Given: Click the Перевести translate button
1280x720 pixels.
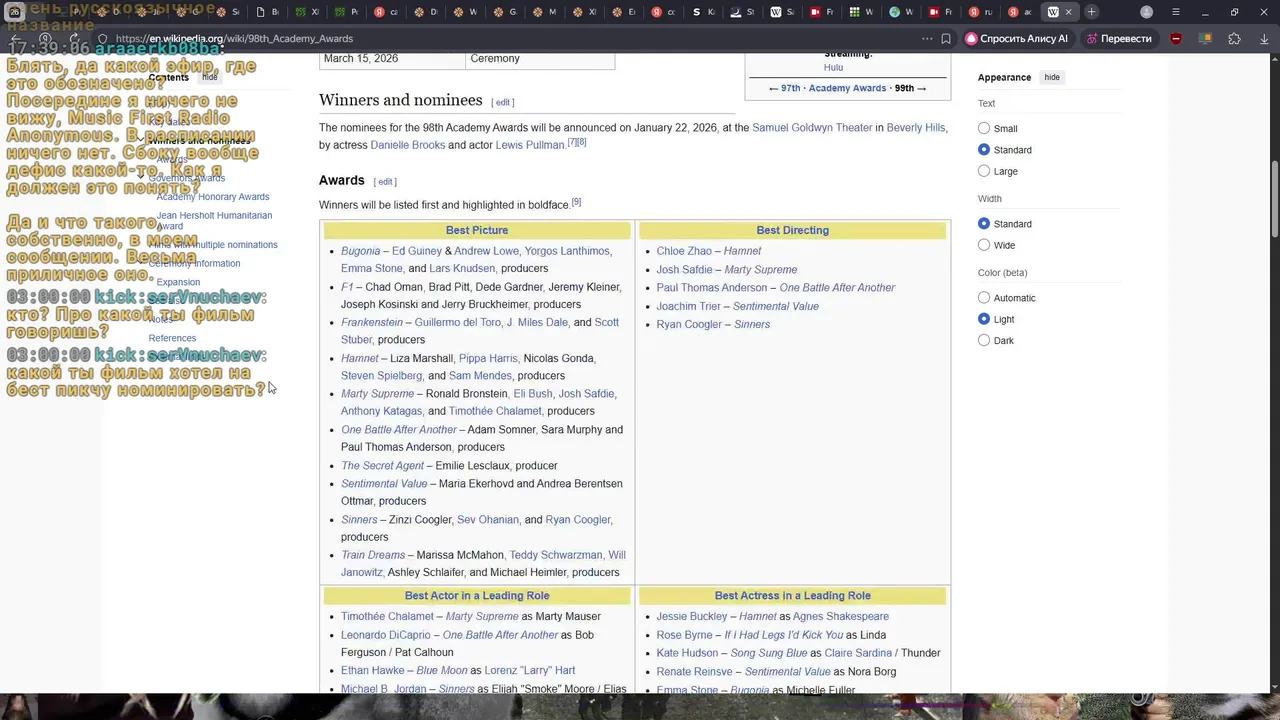Looking at the screenshot, I should tap(1118, 39).
